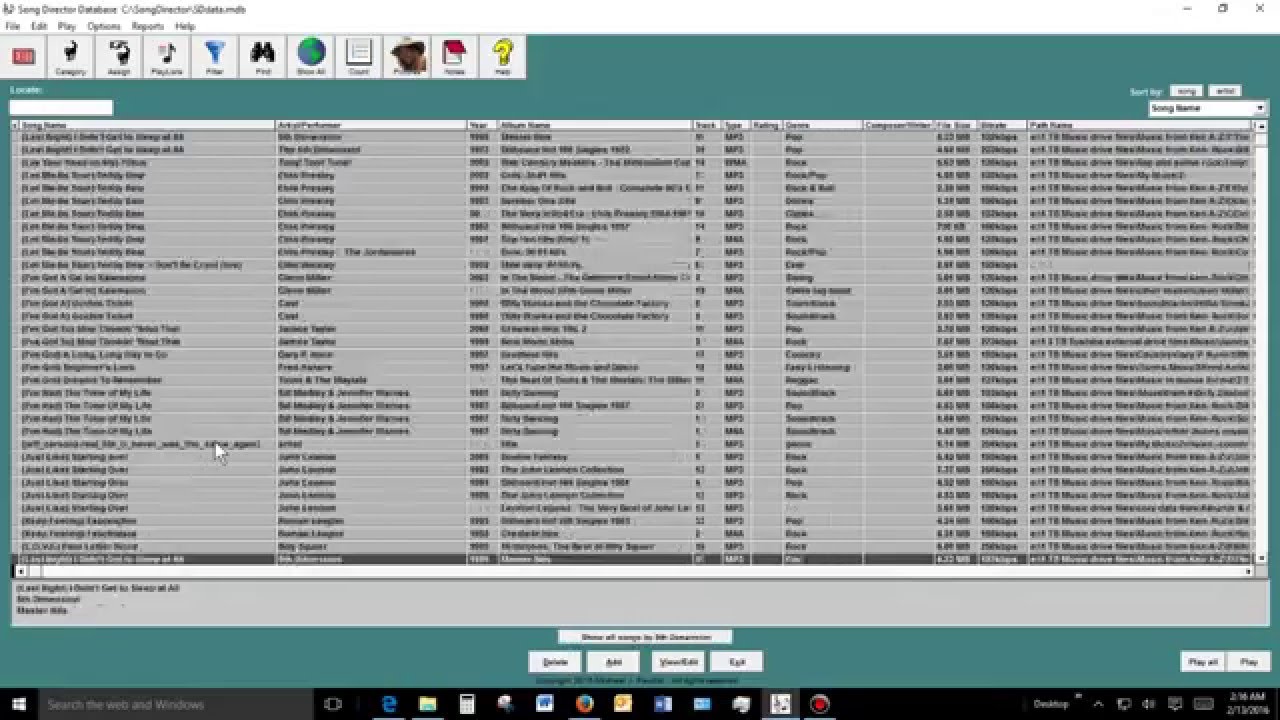Click the Add button
This screenshot has width=1280, height=720.
tap(613, 662)
